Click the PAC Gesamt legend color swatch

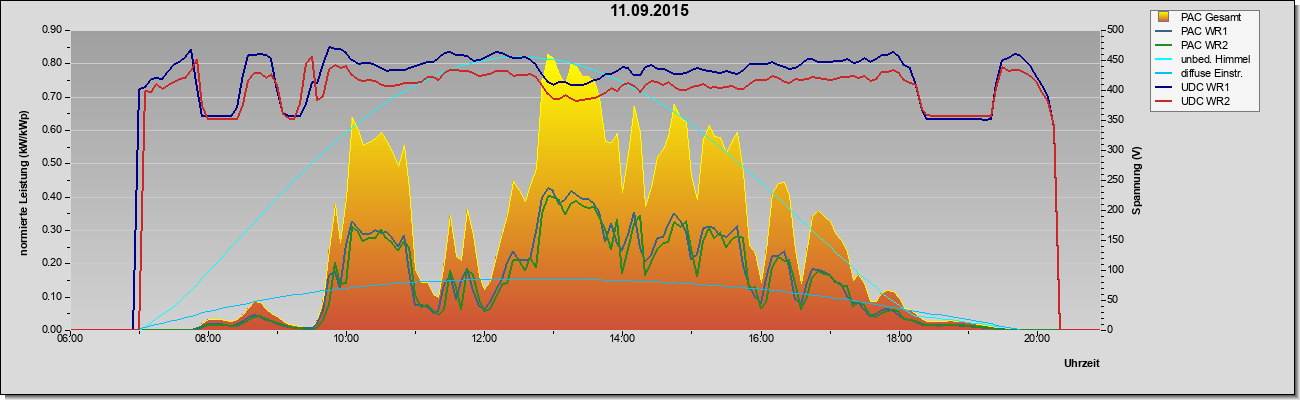tap(1164, 17)
